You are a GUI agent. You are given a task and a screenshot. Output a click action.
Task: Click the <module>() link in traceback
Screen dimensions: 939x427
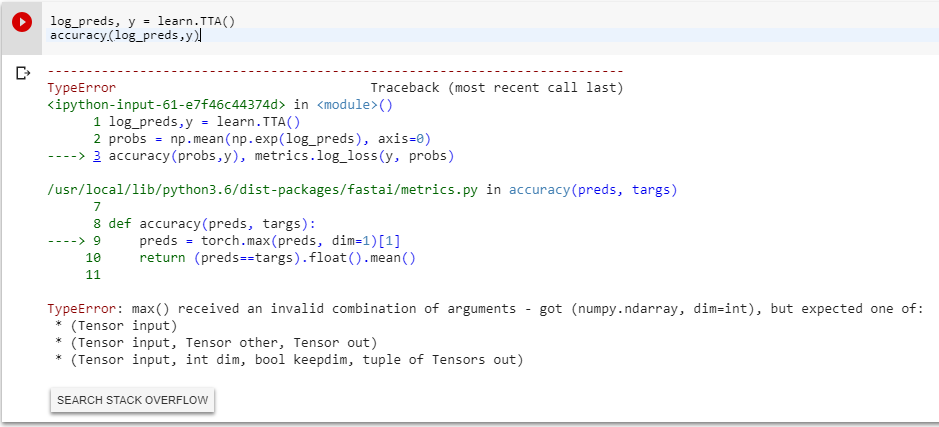(354, 104)
